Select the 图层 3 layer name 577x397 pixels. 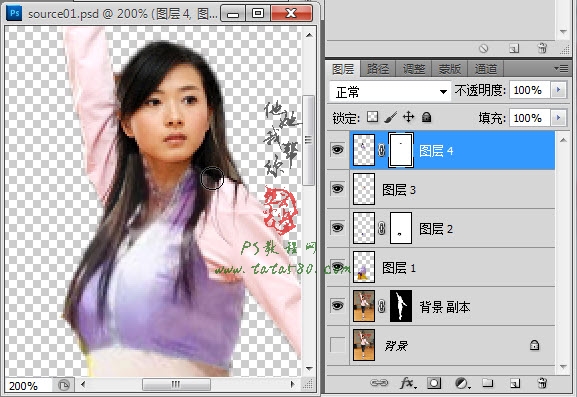coord(399,190)
